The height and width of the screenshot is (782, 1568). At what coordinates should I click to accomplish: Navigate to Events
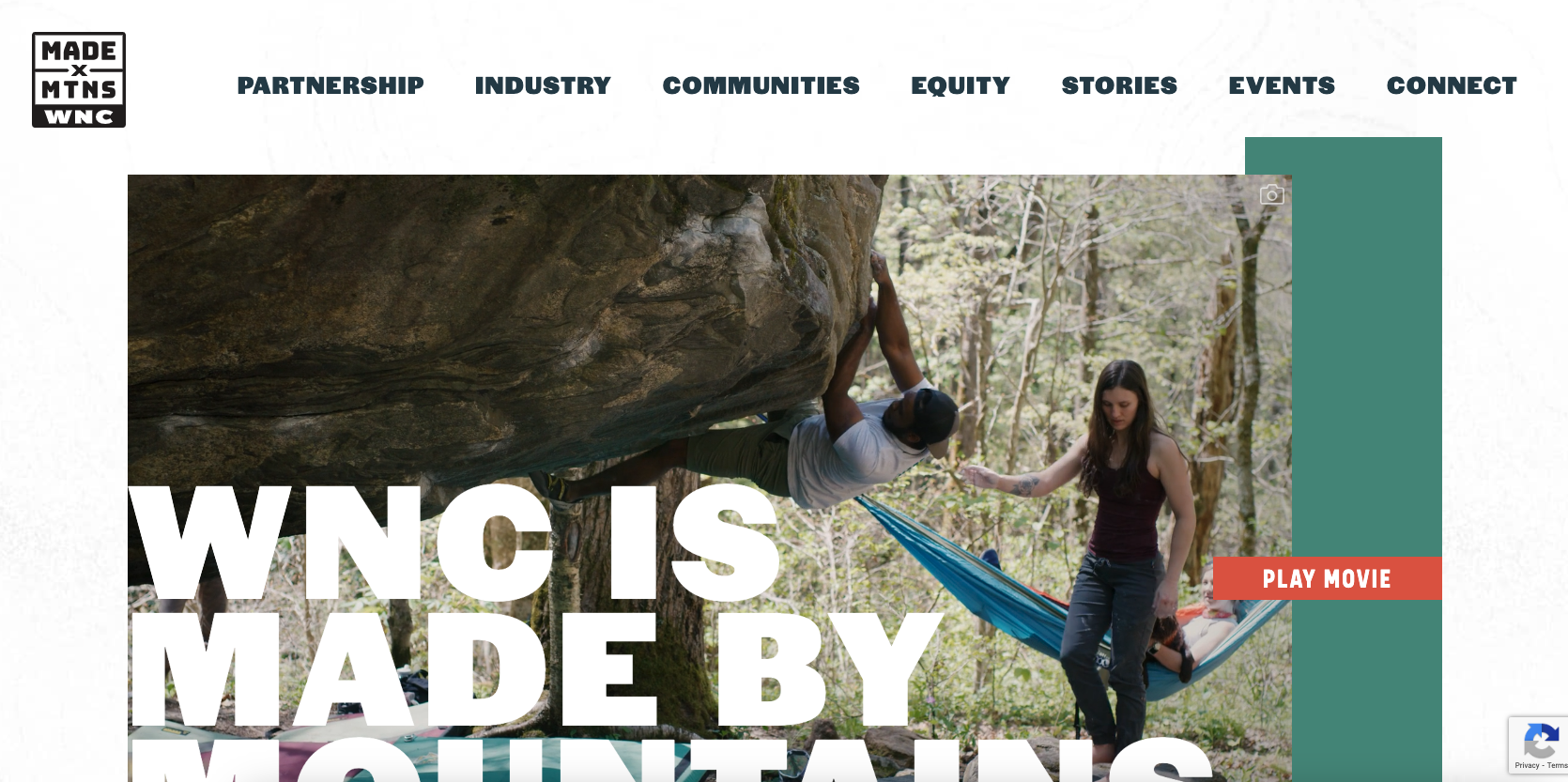pos(1282,85)
